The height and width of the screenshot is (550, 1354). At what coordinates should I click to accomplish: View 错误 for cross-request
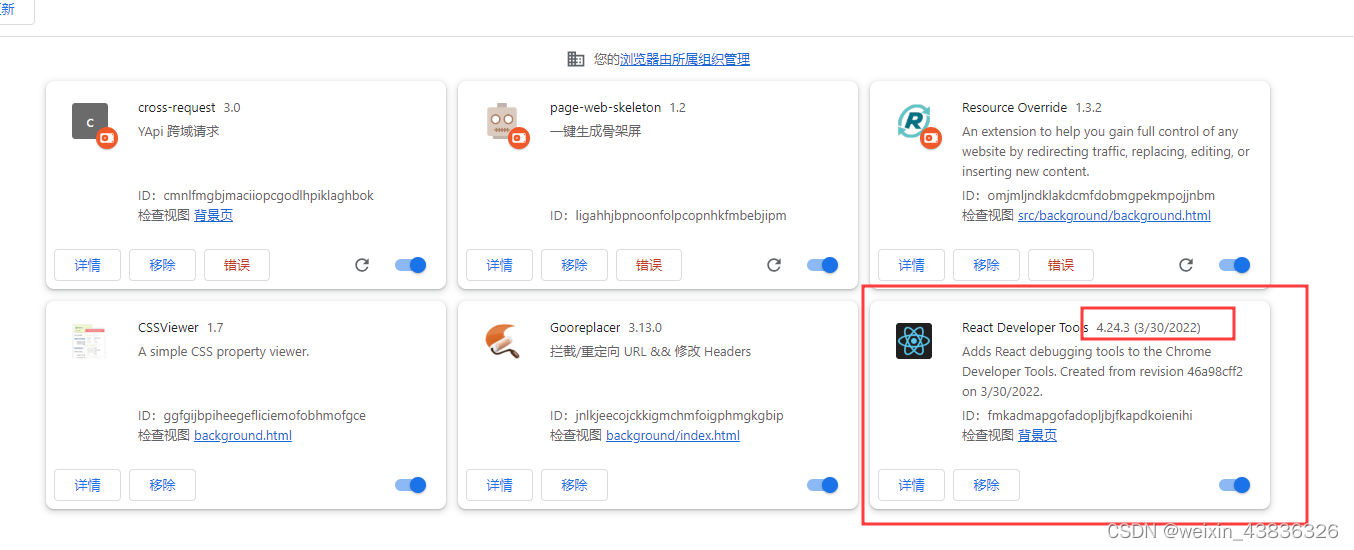coord(237,265)
